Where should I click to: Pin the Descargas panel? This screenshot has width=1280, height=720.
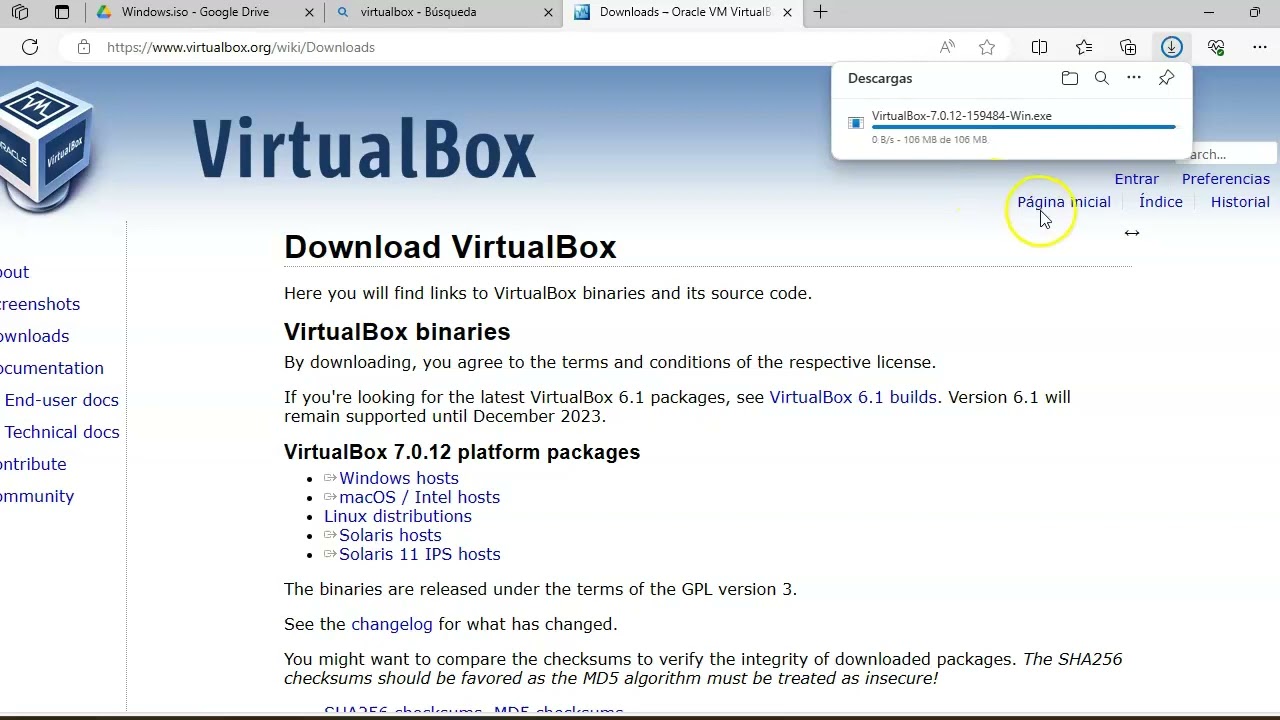1166,78
